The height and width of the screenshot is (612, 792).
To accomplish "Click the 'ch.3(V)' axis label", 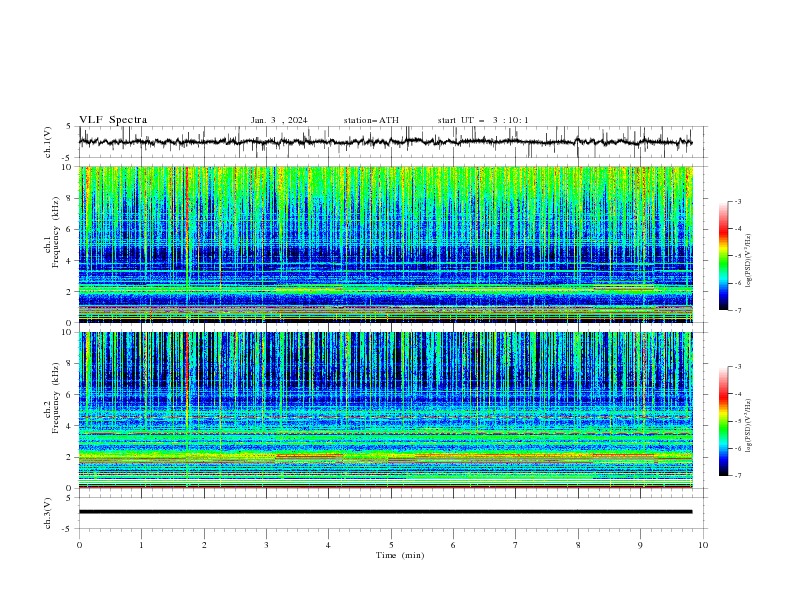I will coord(48,513).
